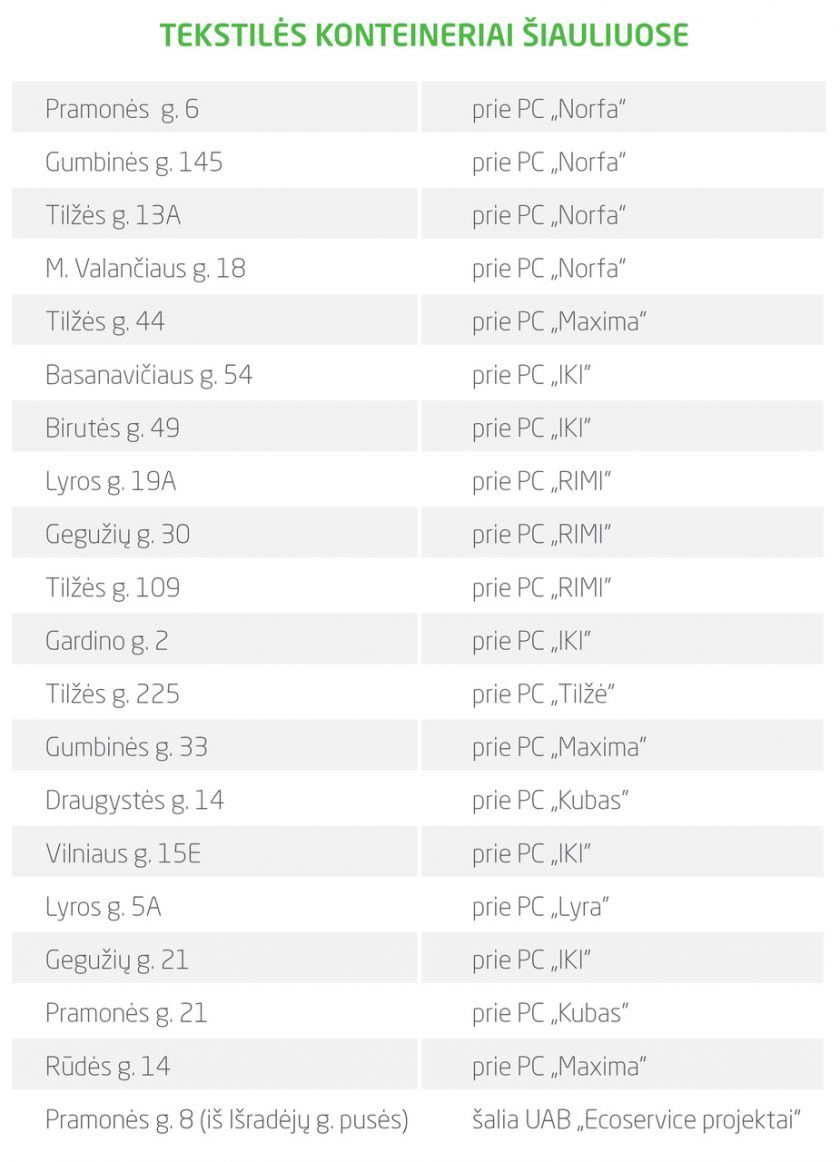Select the Birutės g. 49 entry
This screenshot has height=1162, width=840.
[x=111, y=428]
